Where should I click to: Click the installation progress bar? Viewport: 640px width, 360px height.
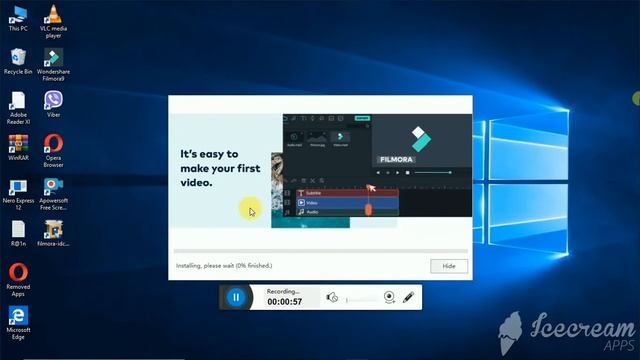(x=320, y=251)
